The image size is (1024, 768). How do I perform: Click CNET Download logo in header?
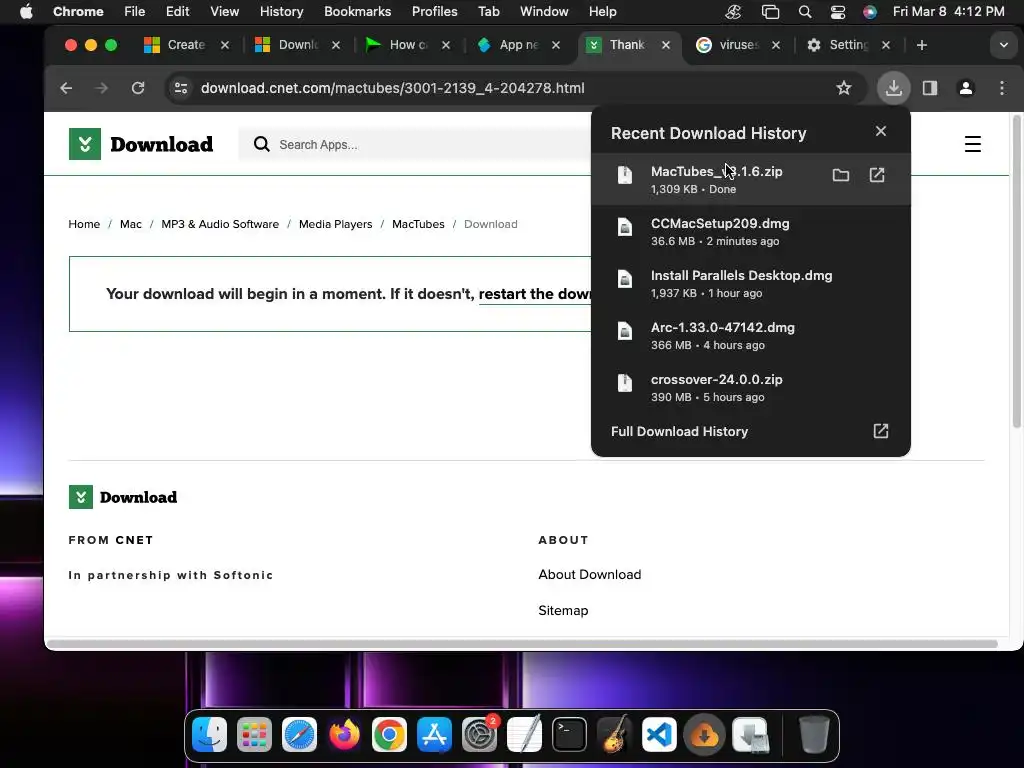point(141,144)
